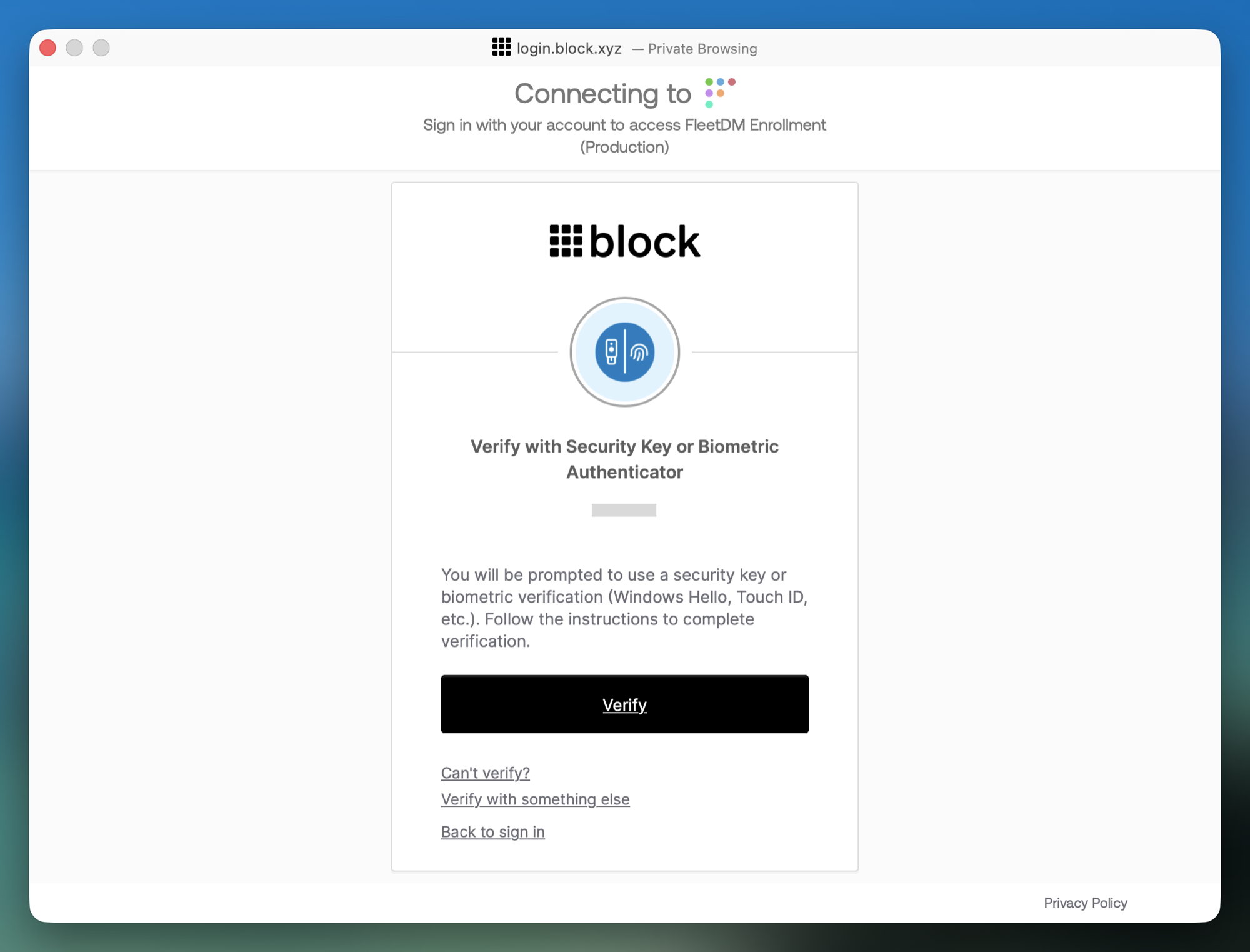This screenshot has width=1250, height=952.
Task: Choose Verify with something else
Action: click(536, 799)
